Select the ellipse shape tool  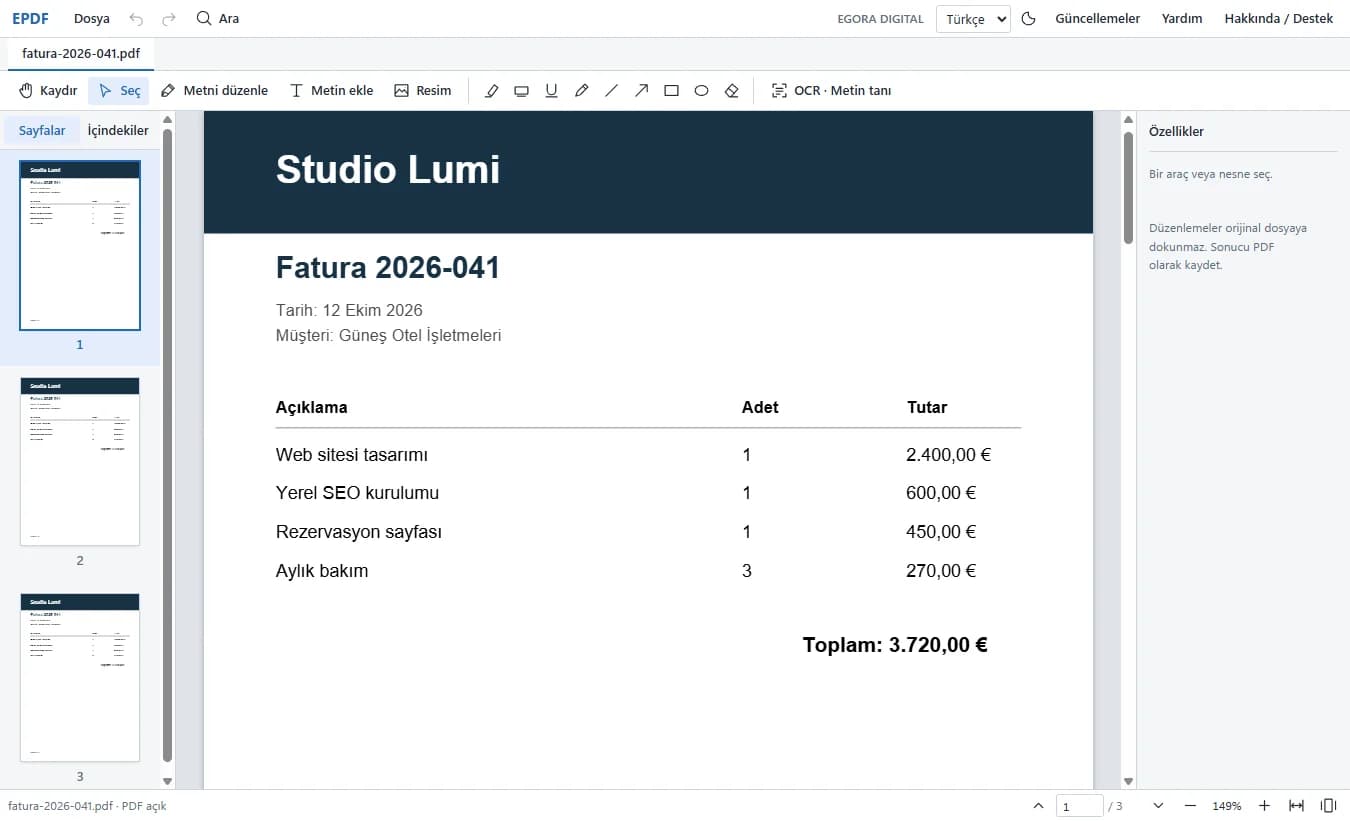click(x=701, y=91)
